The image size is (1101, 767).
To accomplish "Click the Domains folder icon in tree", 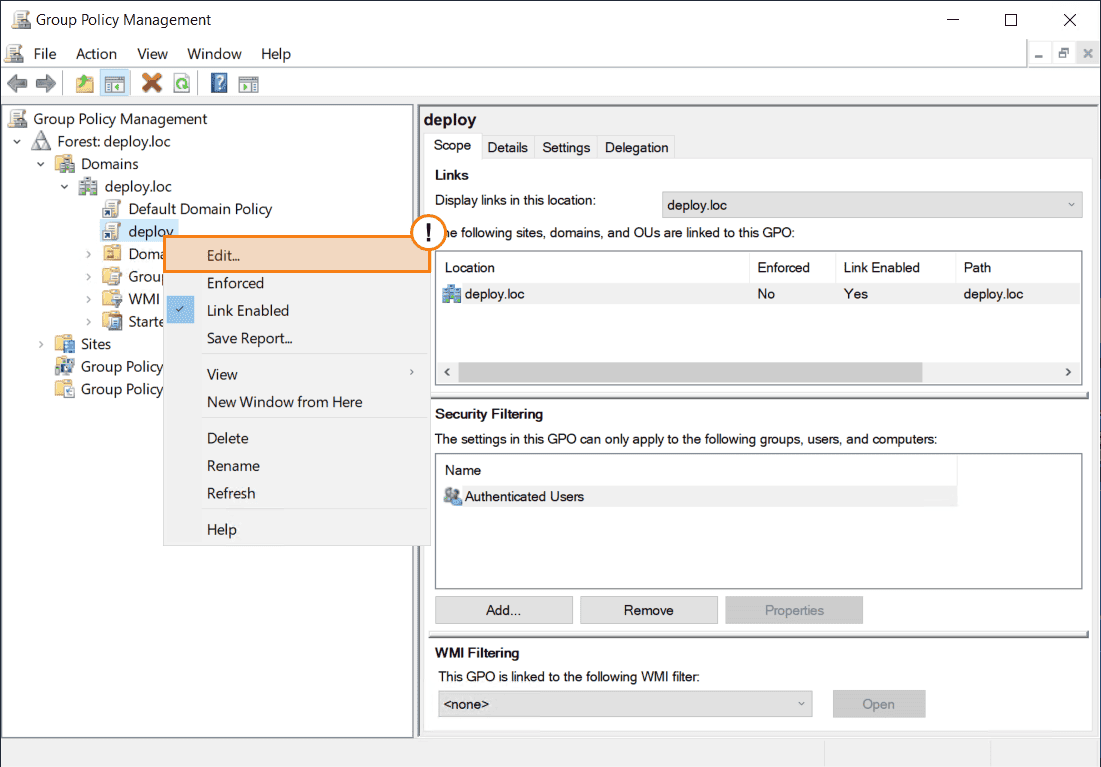I will [x=65, y=164].
